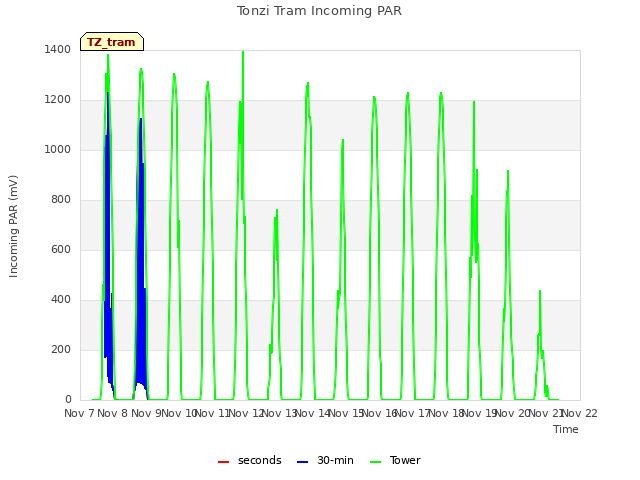Click the 'Nov 14' x-axis tick label
640x480 pixels.
click(313, 413)
